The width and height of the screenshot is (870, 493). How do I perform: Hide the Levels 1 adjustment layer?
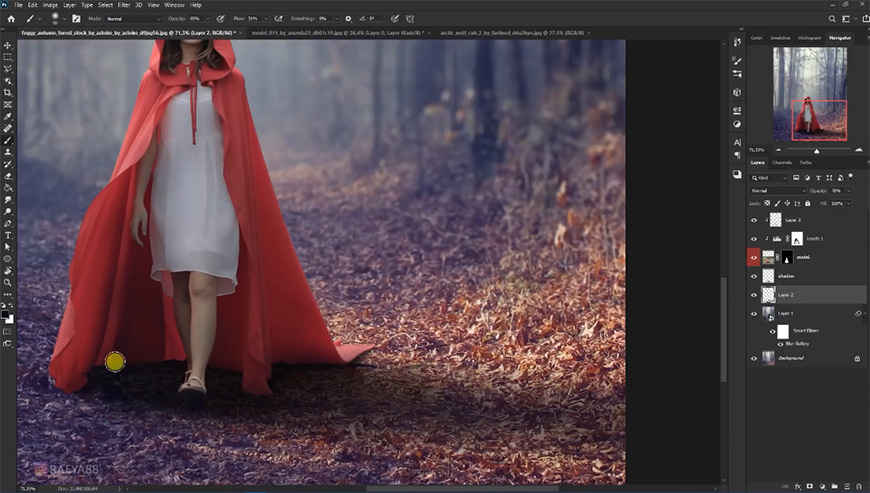pos(753,239)
